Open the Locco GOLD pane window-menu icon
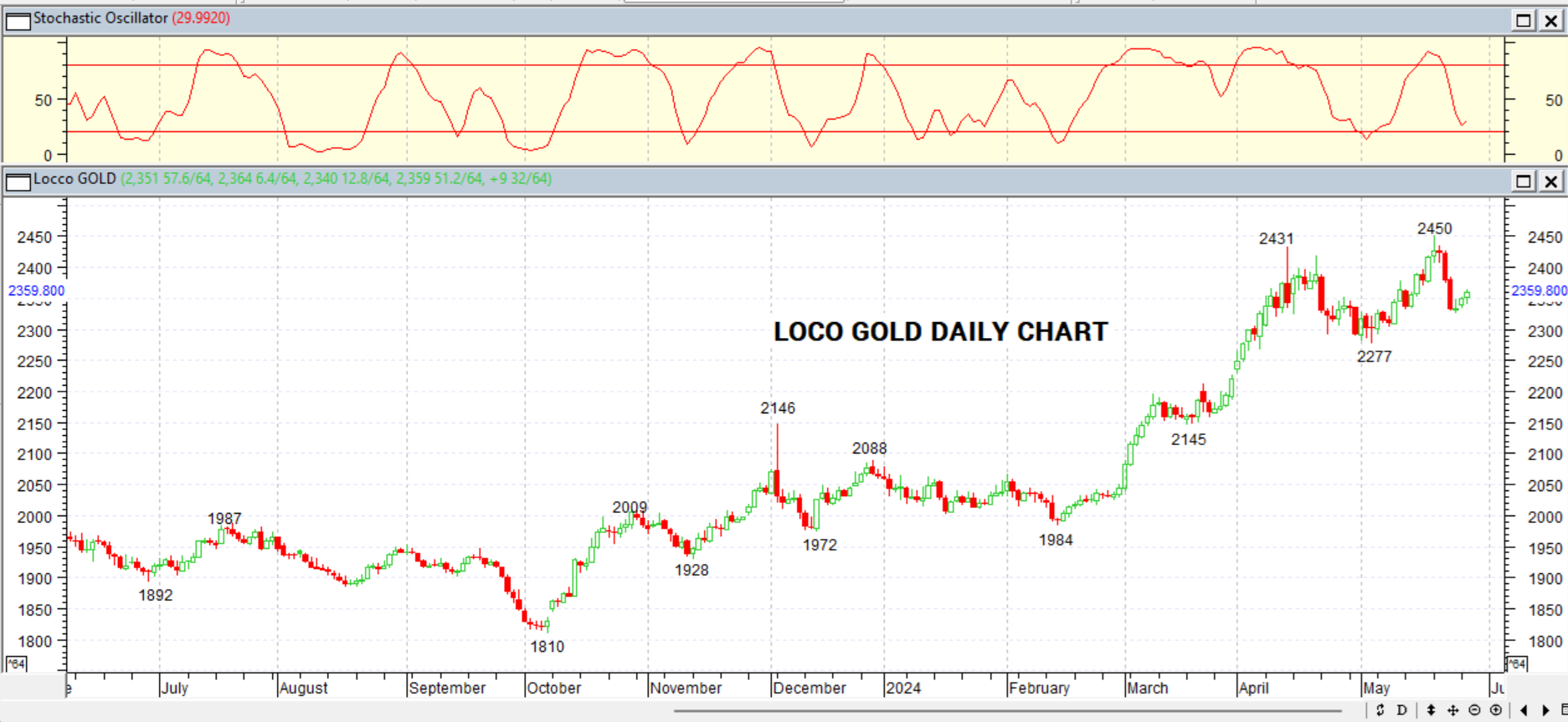 coord(18,181)
